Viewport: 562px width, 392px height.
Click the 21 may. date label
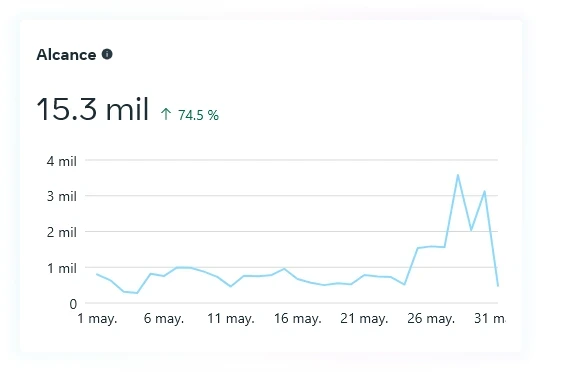pyautogui.click(x=364, y=318)
